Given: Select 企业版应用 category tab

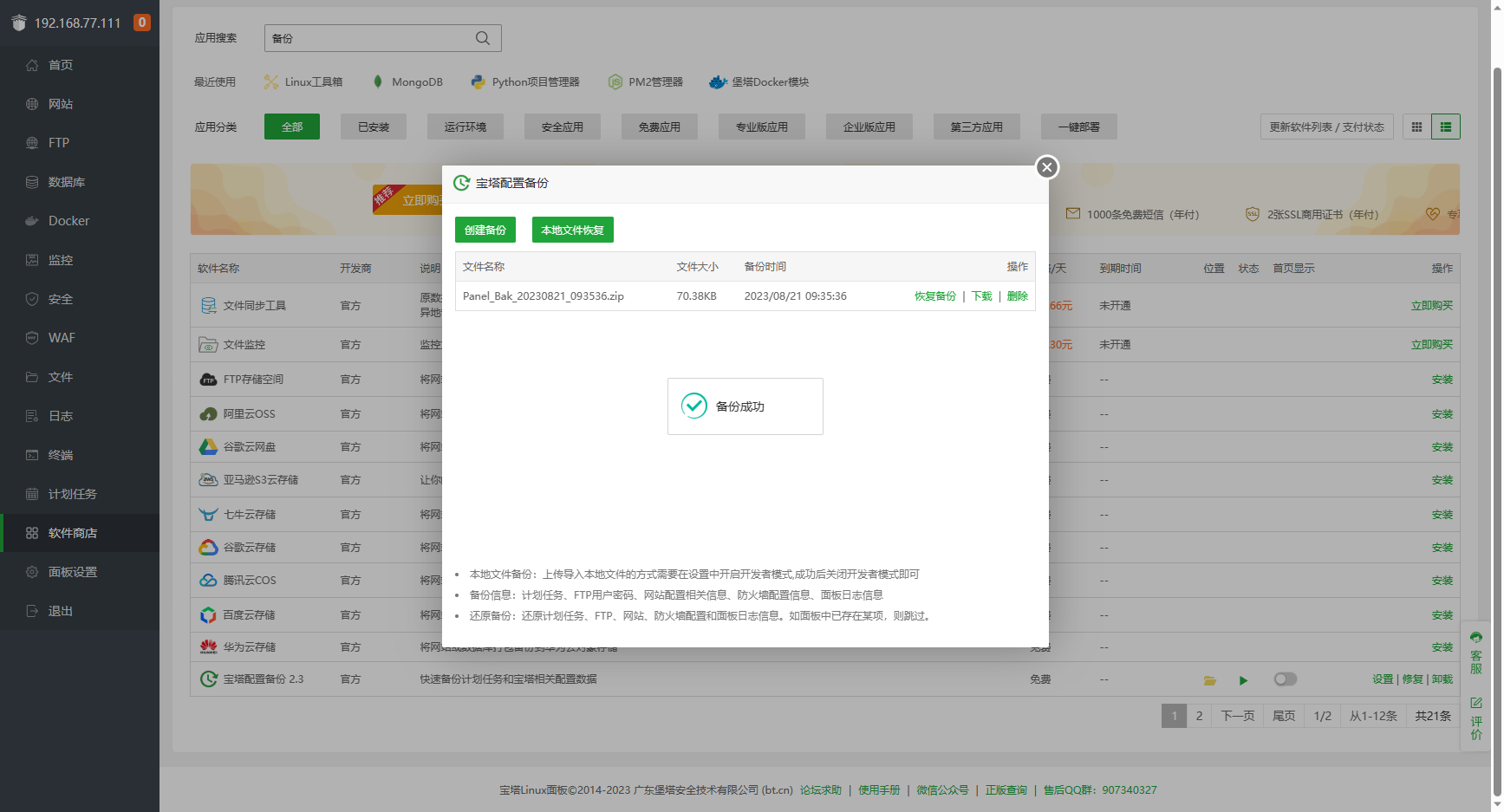Looking at the screenshot, I should [869, 127].
